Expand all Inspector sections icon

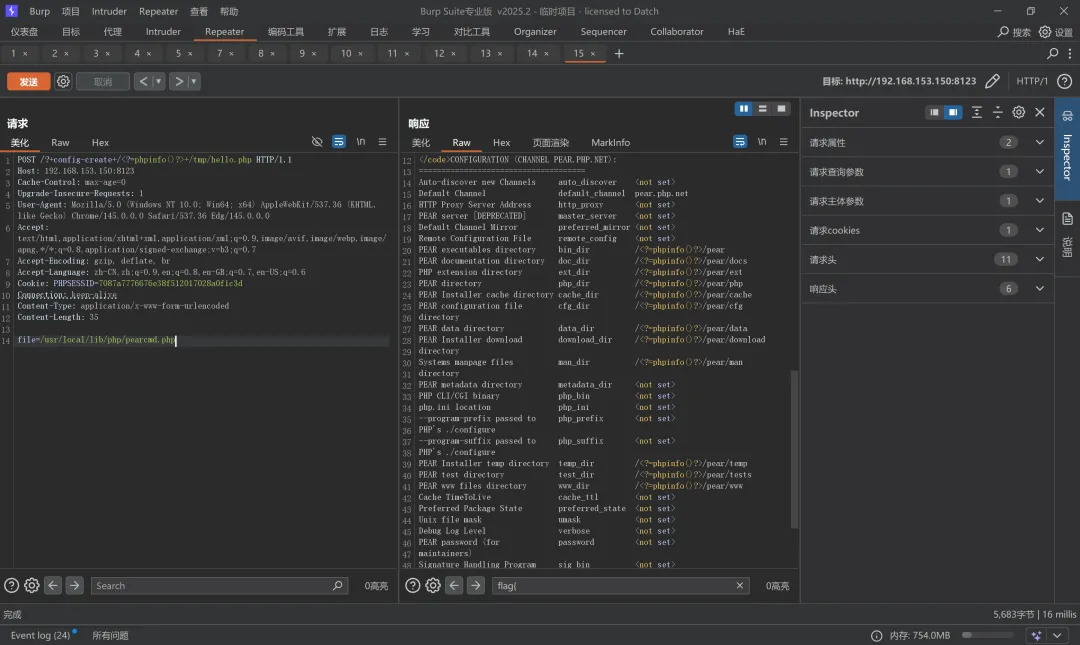(977, 113)
